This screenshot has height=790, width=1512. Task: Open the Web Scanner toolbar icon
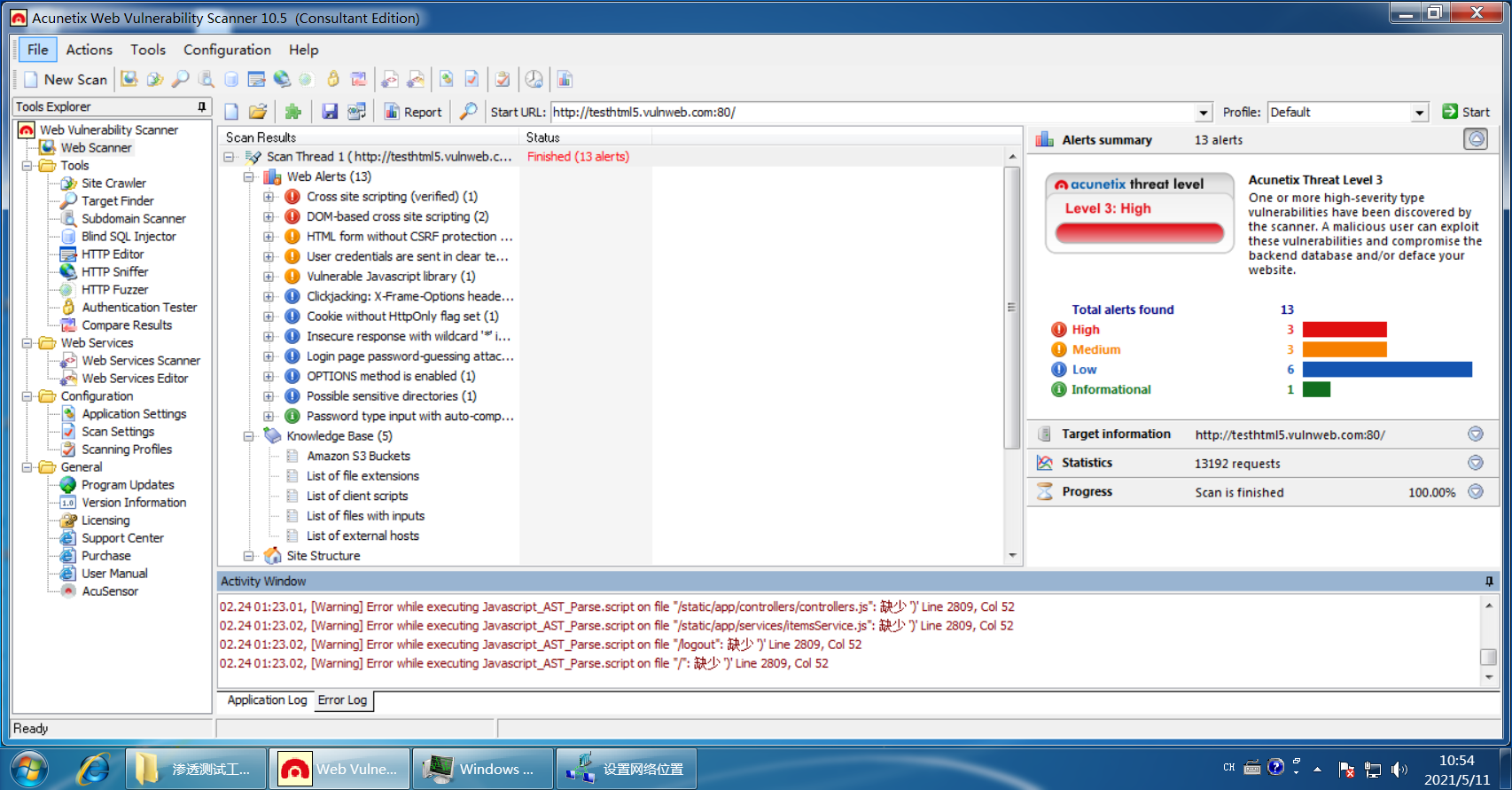coord(129,80)
